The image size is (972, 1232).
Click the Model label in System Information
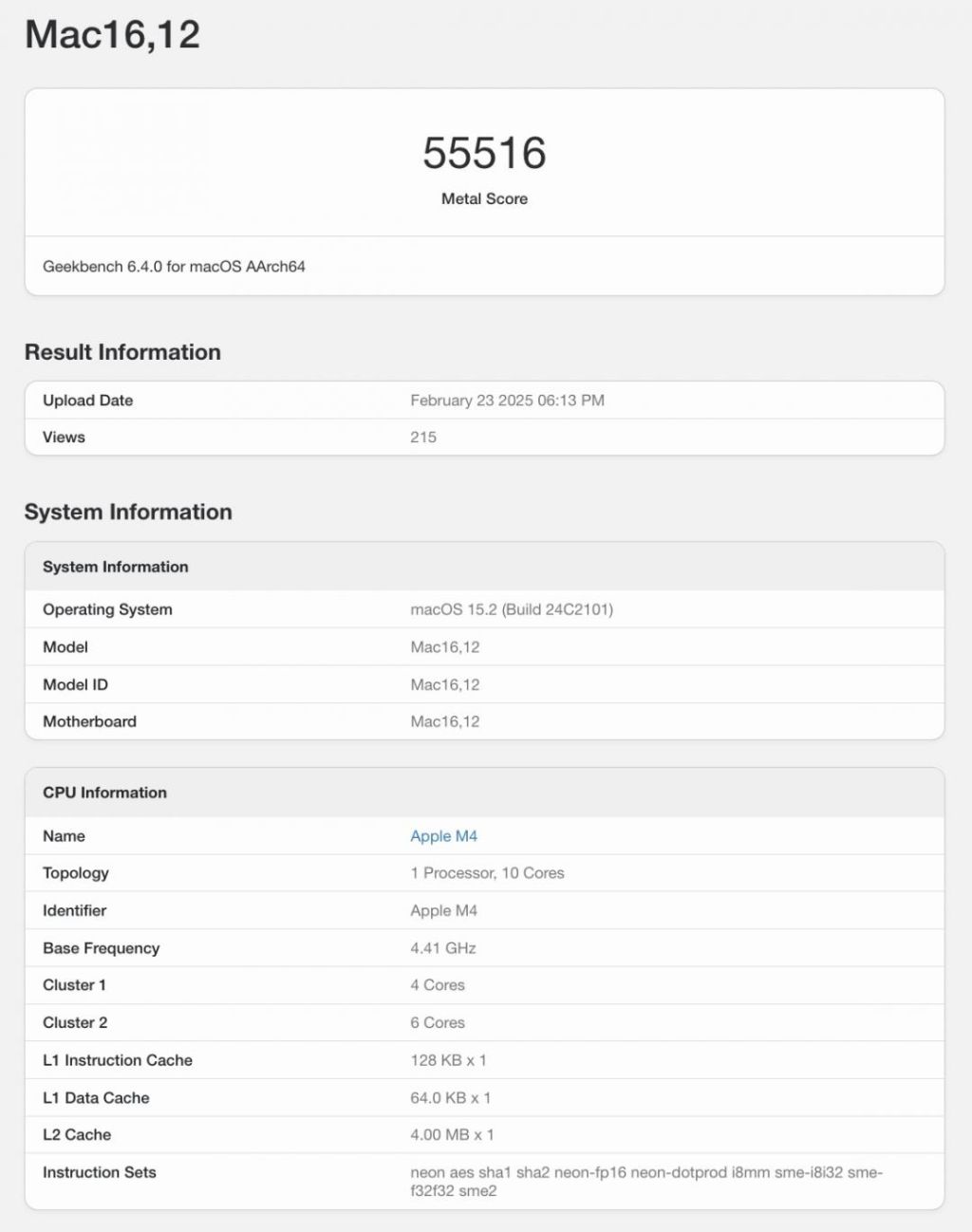(x=65, y=647)
